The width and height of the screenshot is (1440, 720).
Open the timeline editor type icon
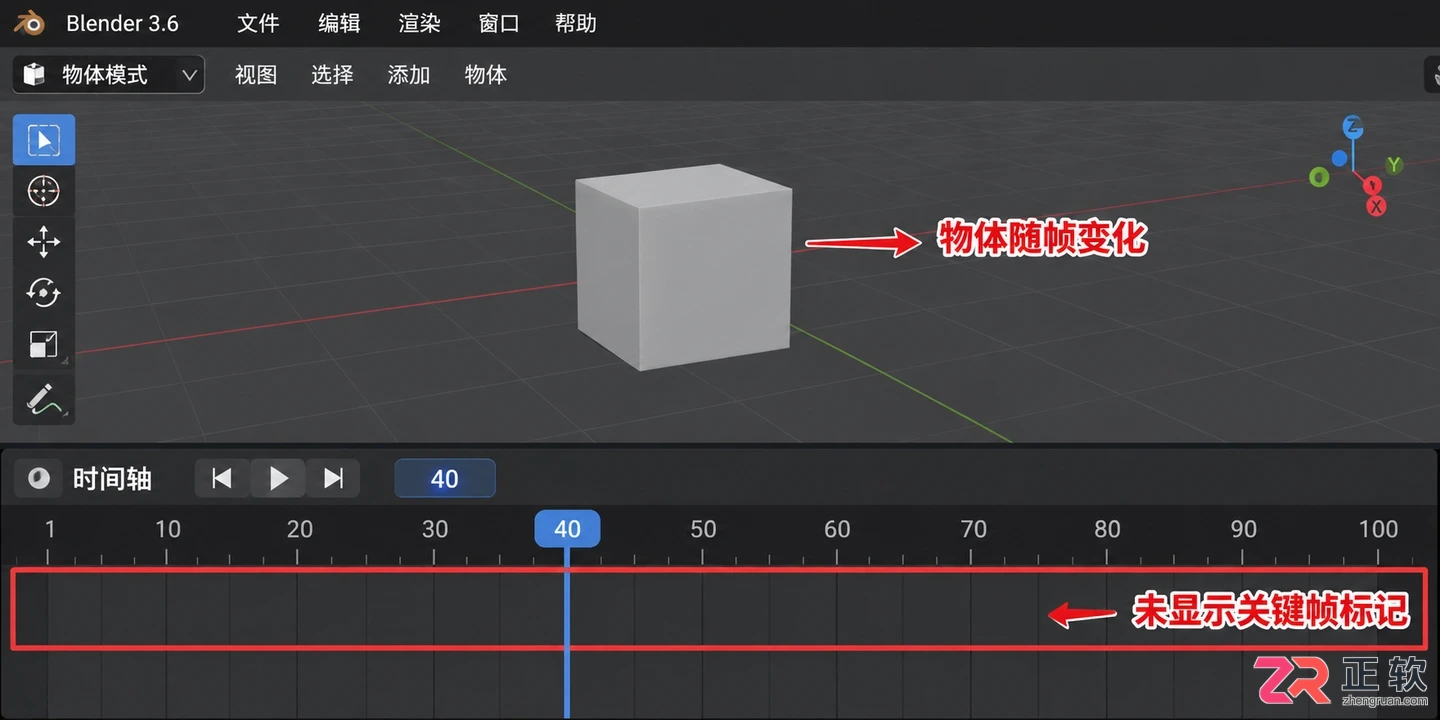(38, 479)
